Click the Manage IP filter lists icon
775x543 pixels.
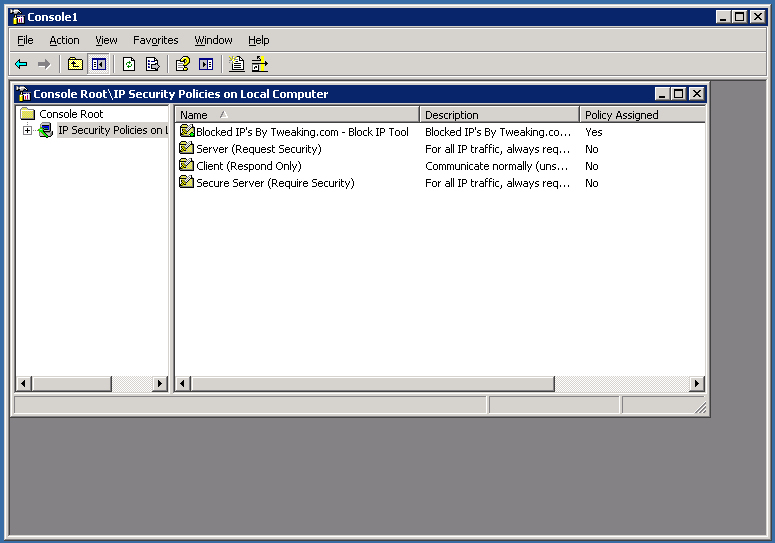click(x=260, y=64)
